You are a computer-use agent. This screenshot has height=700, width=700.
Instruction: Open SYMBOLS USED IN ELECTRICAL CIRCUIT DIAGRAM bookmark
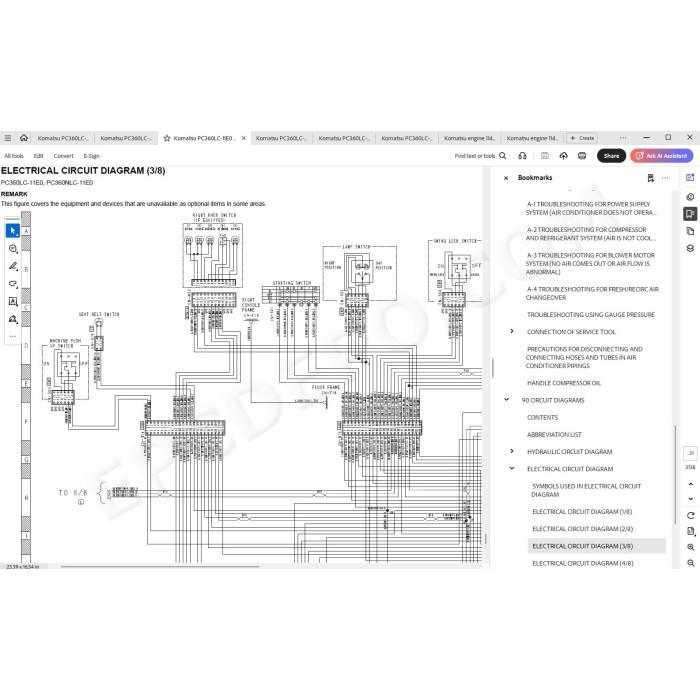pos(586,490)
